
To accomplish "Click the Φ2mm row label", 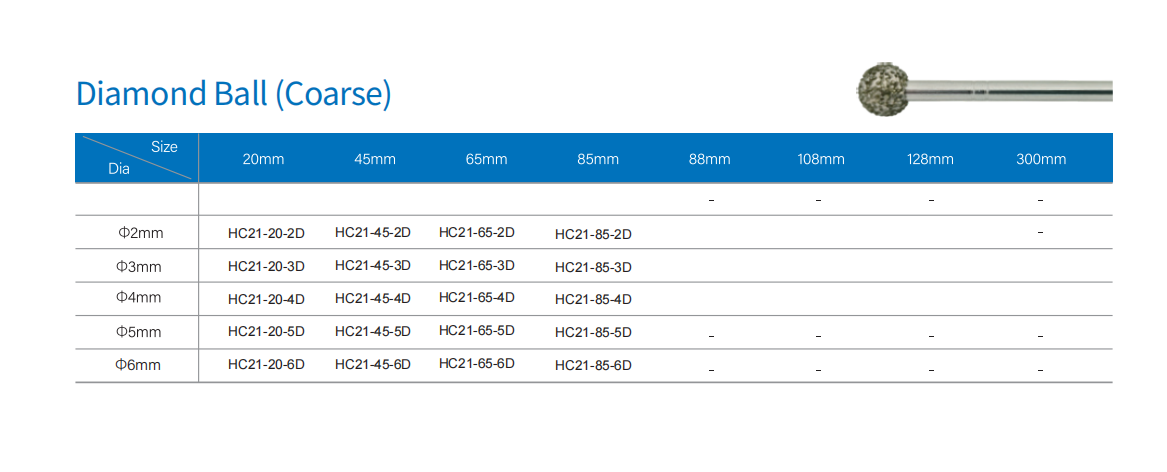I will point(139,233).
